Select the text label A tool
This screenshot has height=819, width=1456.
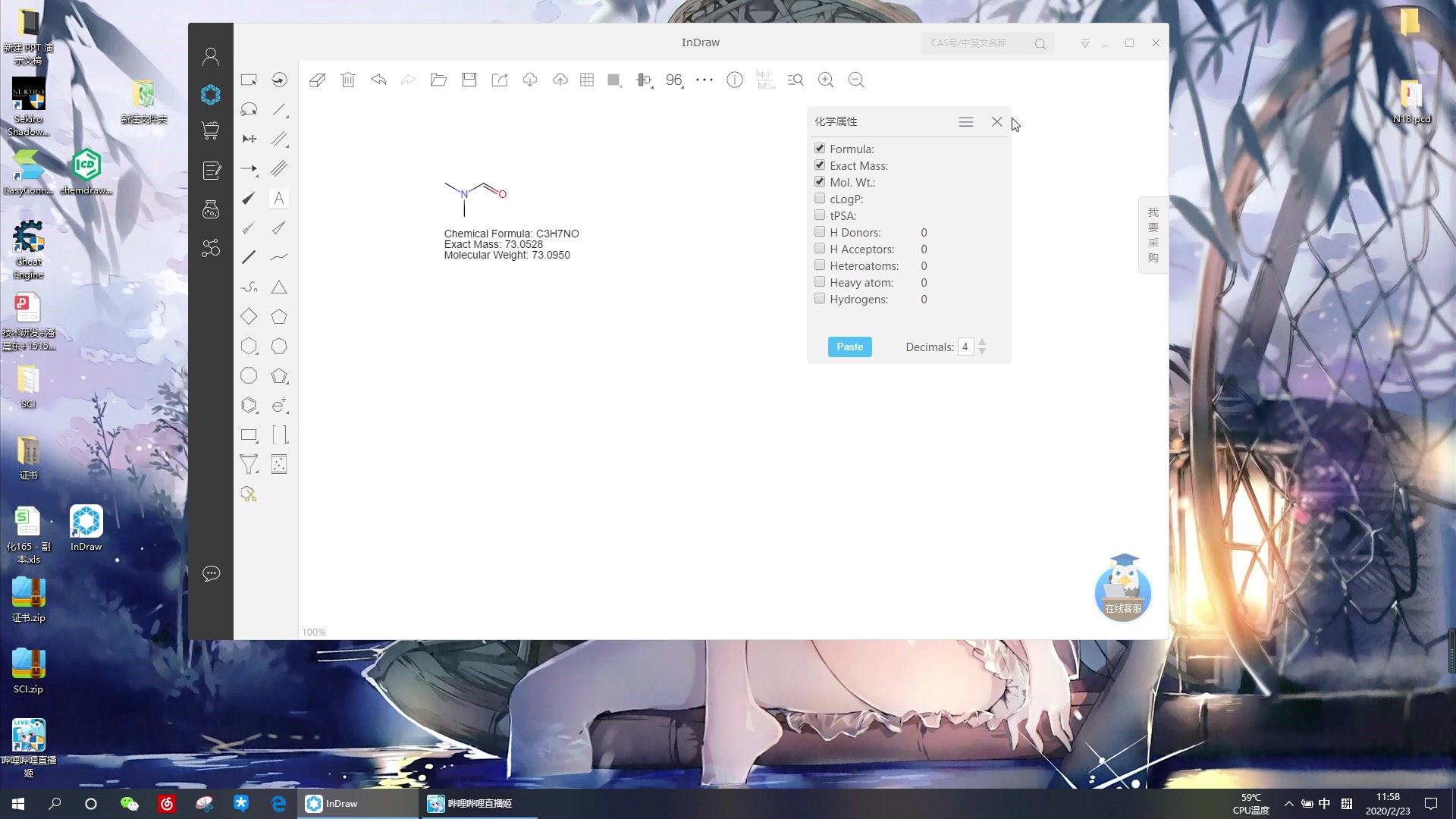tap(279, 199)
